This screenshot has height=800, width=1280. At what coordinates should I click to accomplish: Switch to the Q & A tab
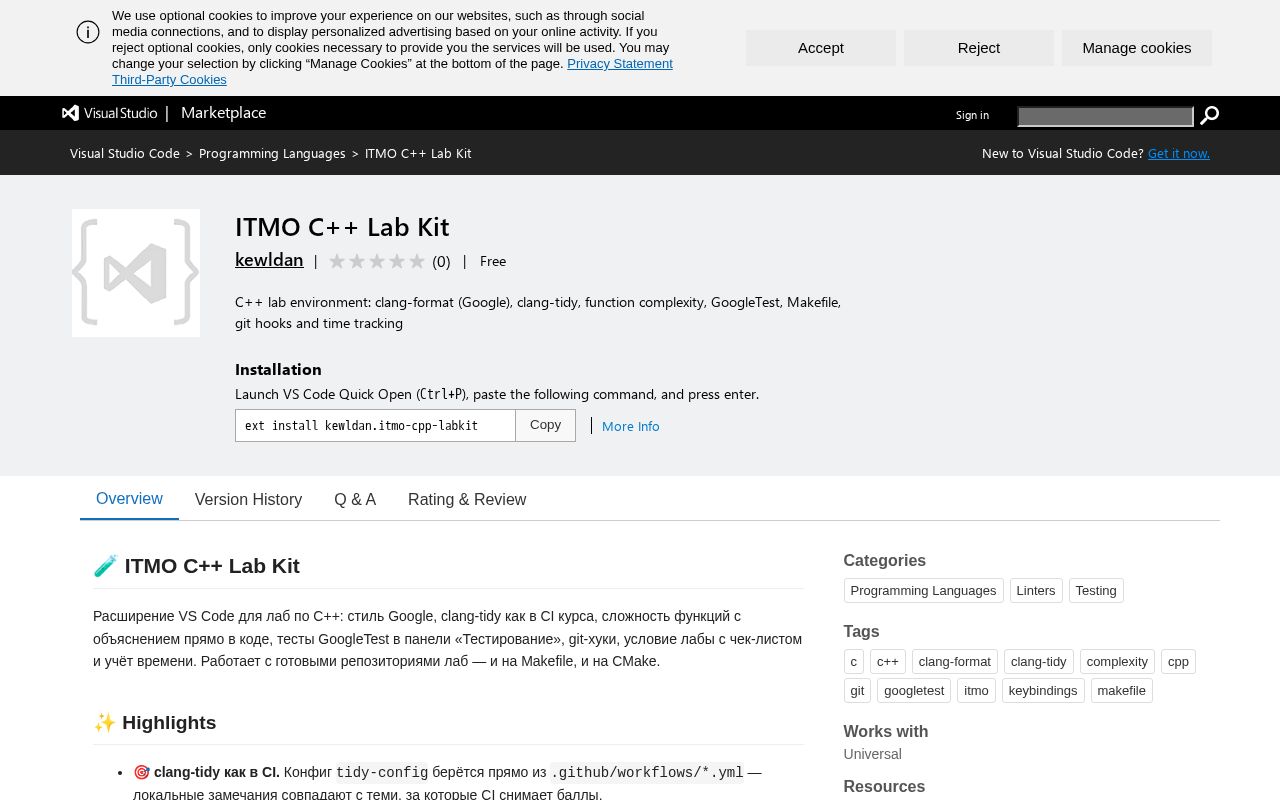coord(355,499)
